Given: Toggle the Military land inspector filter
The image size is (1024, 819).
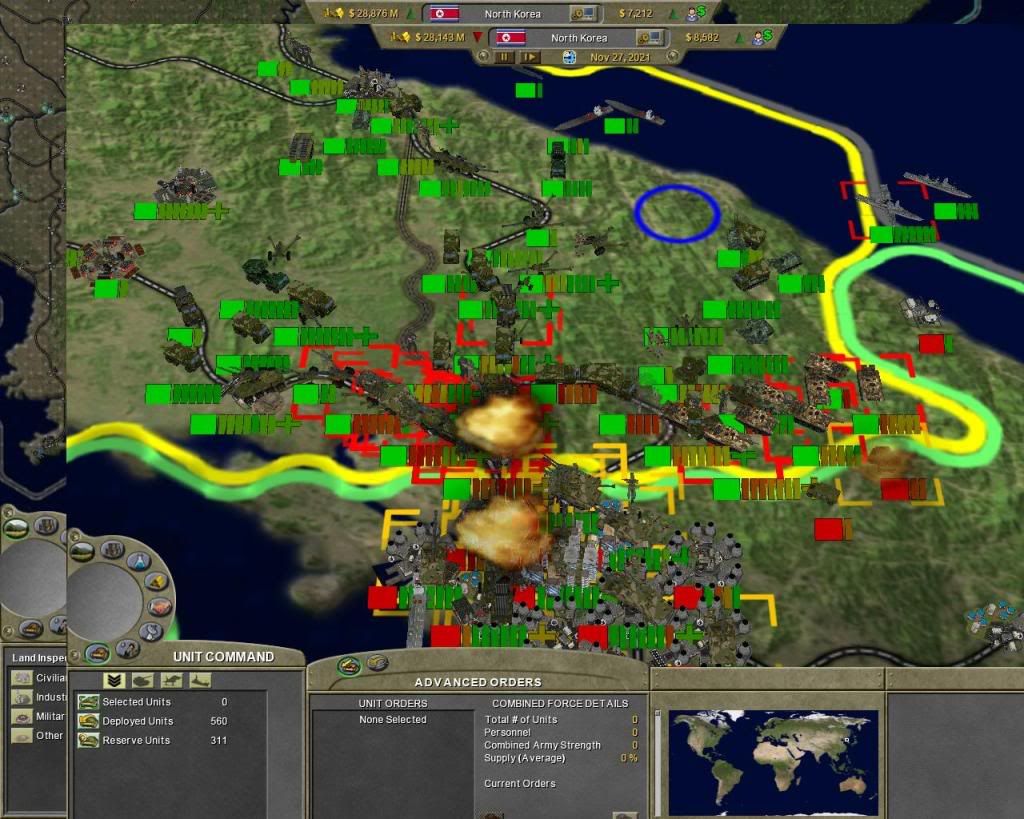Looking at the screenshot, I should 22,716.
